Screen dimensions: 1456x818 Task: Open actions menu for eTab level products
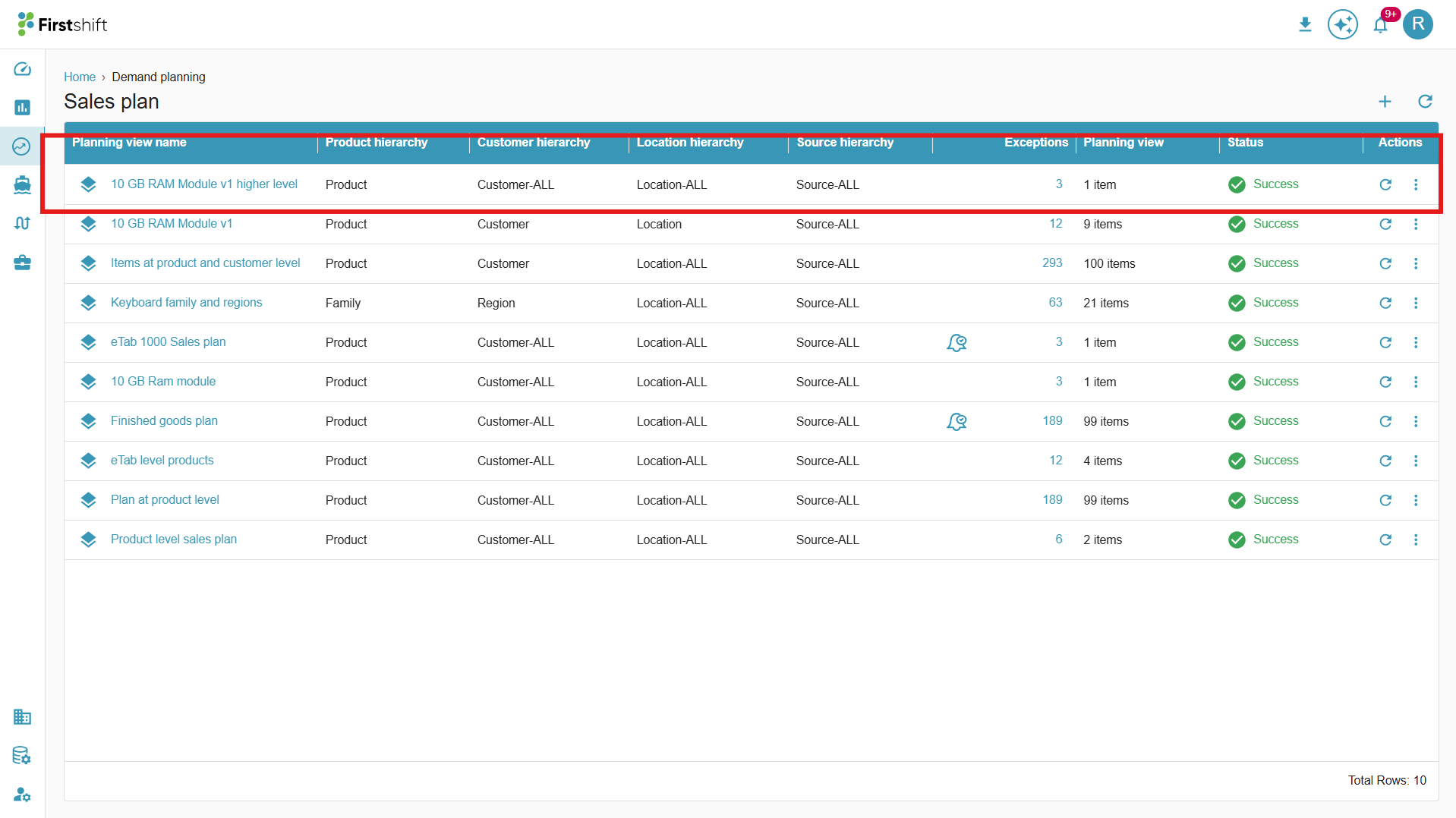pos(1416,461)
